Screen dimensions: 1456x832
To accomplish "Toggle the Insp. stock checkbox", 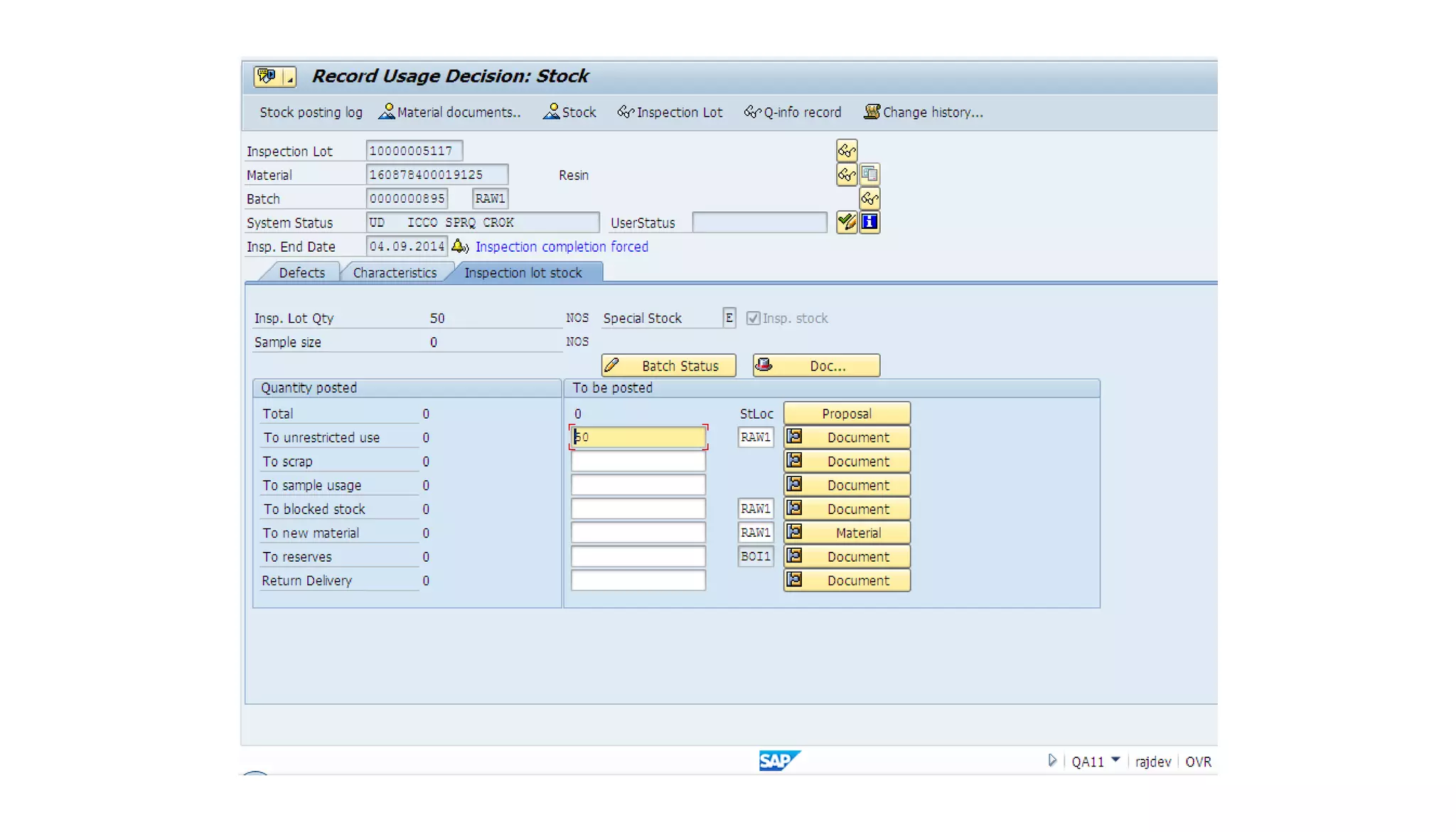I will pos(753,319).
